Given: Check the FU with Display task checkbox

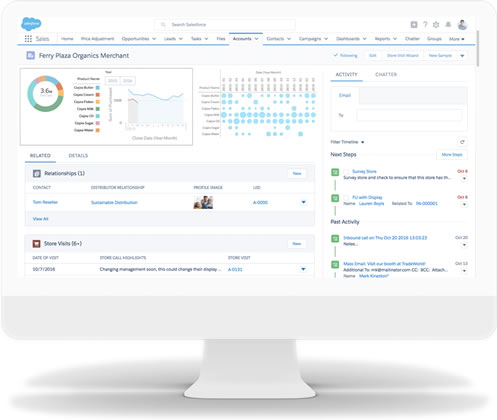Looking at the screenshot, I should [347, 198].
